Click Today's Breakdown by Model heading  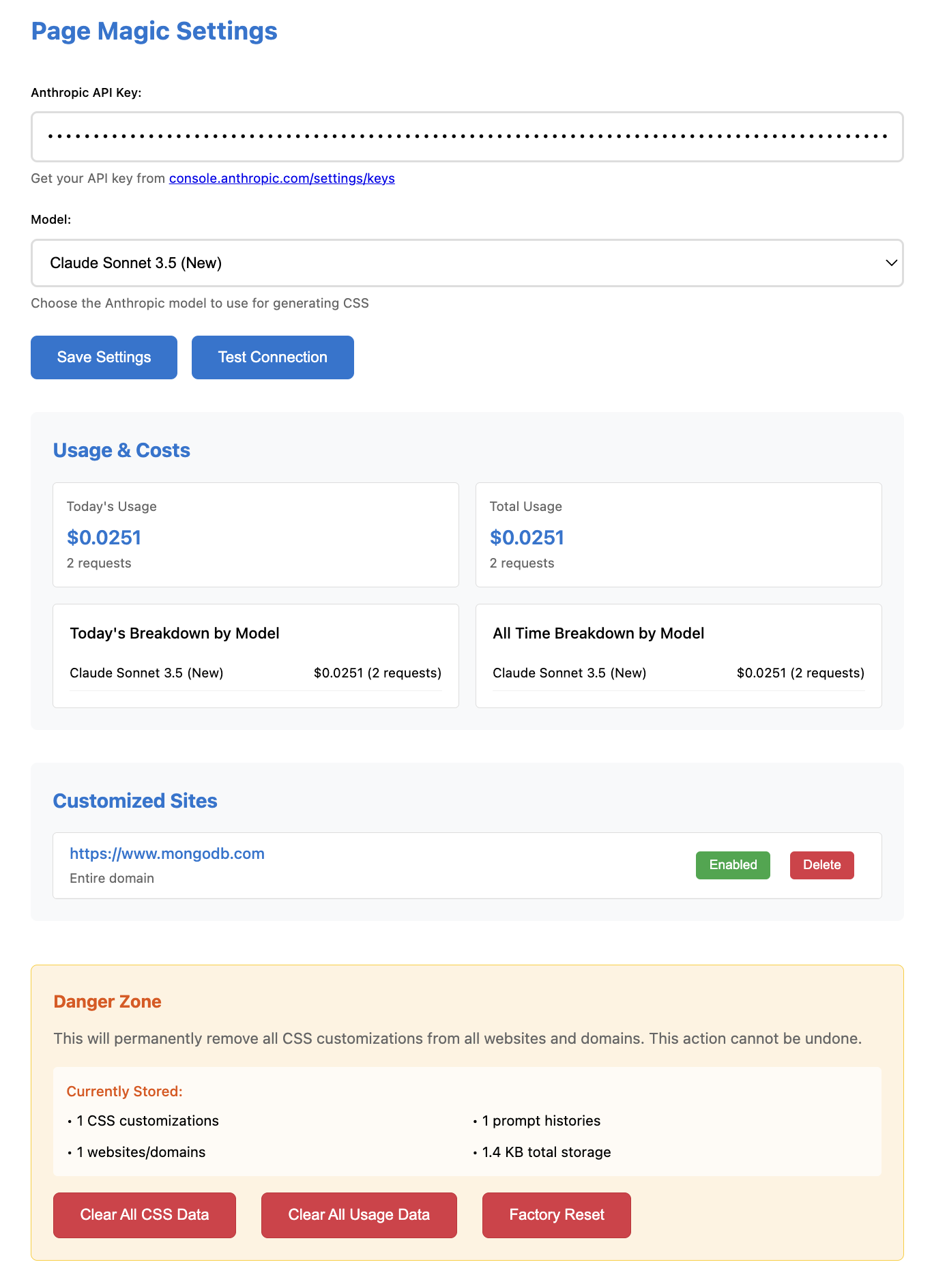175,633
